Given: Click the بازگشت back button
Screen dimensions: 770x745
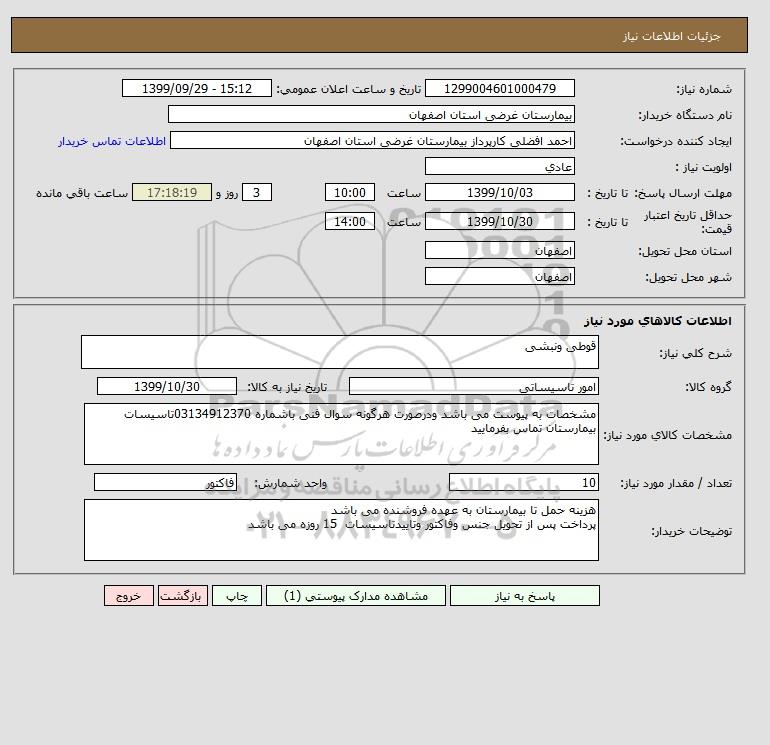Looking at the screenshot, I should [183, 595].
